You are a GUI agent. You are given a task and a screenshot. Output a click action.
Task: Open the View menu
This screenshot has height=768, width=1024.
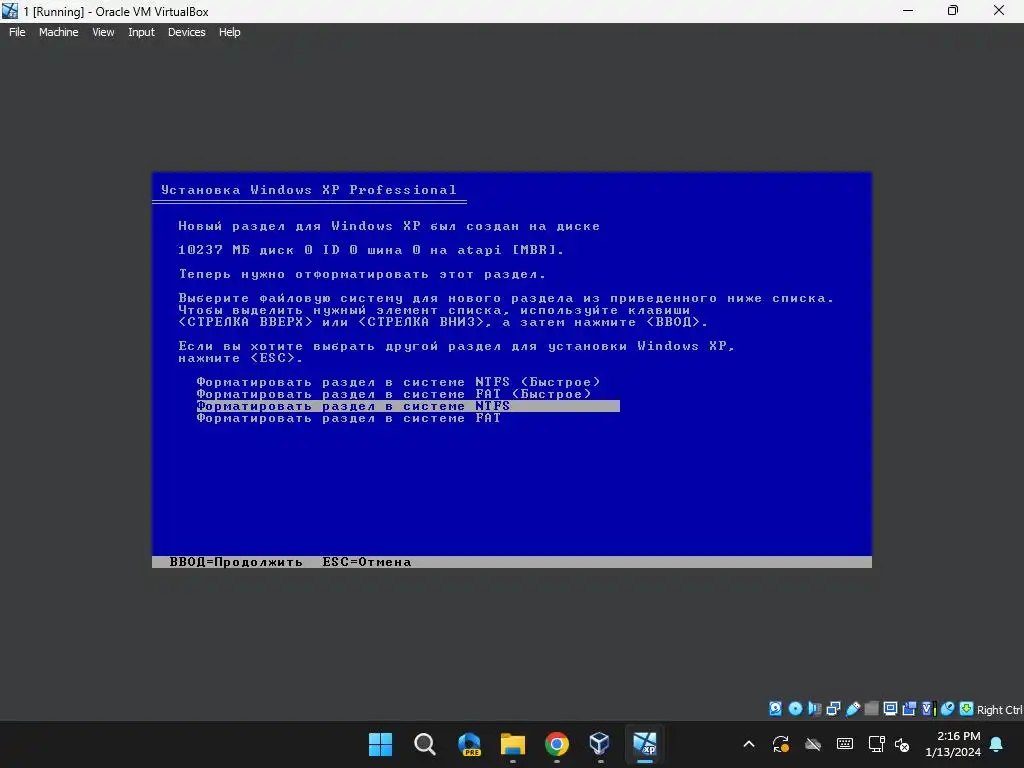103,32
